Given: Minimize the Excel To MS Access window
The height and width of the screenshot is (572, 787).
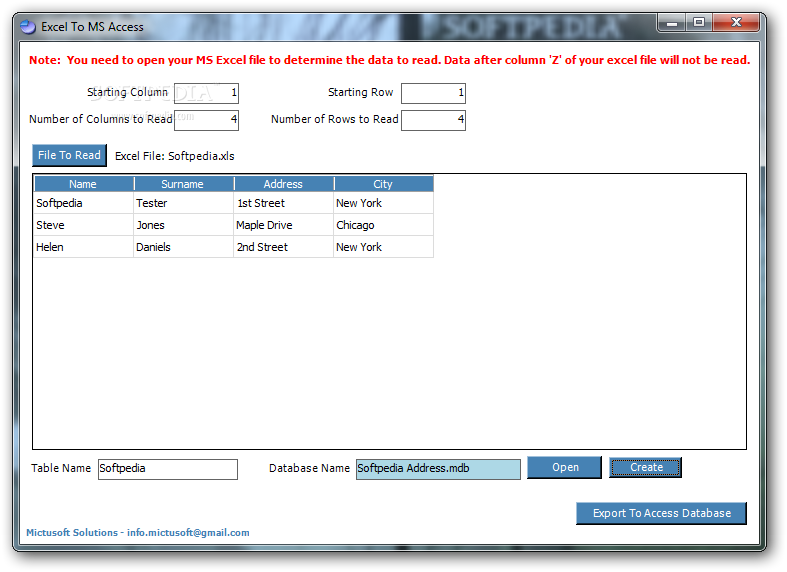Looking at the screenshot, I should point(673,23).
